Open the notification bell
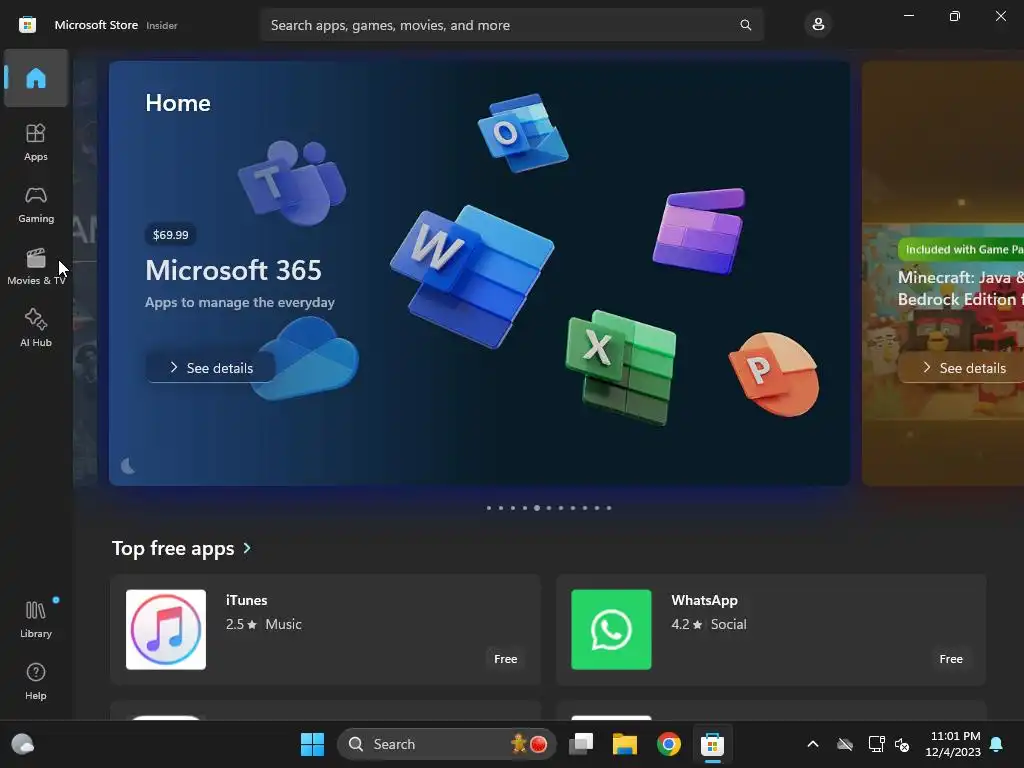This screenshot has height=768, width=1024. point(997,744)
